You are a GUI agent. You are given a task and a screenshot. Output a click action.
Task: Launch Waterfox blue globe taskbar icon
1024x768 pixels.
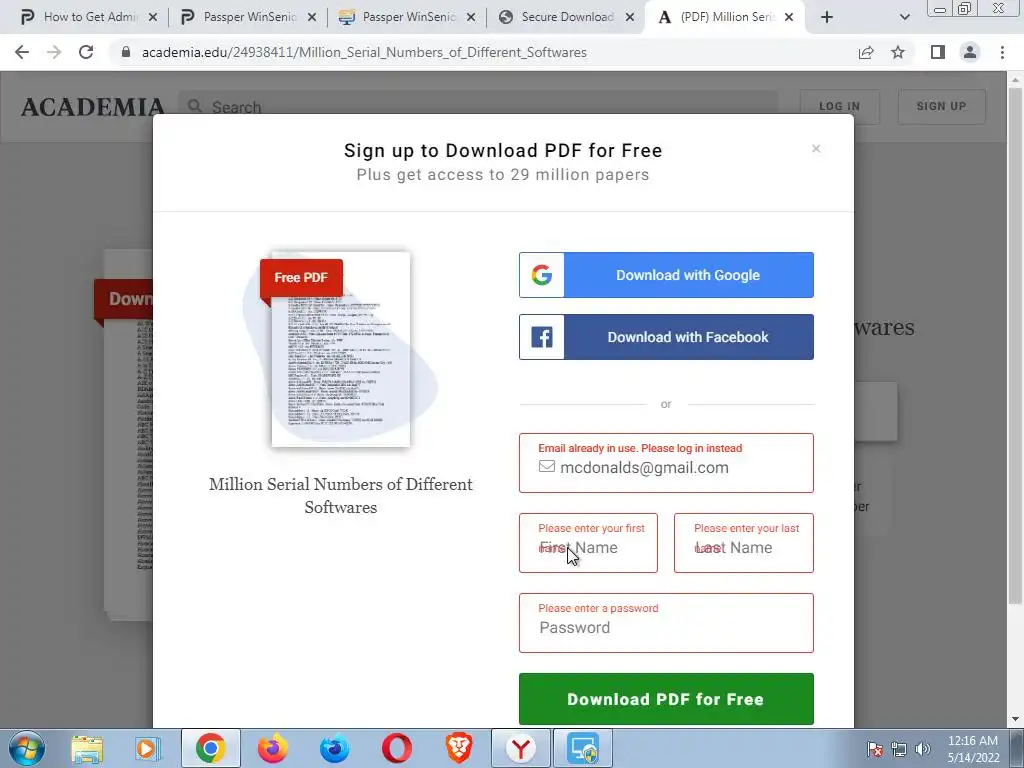334,748
